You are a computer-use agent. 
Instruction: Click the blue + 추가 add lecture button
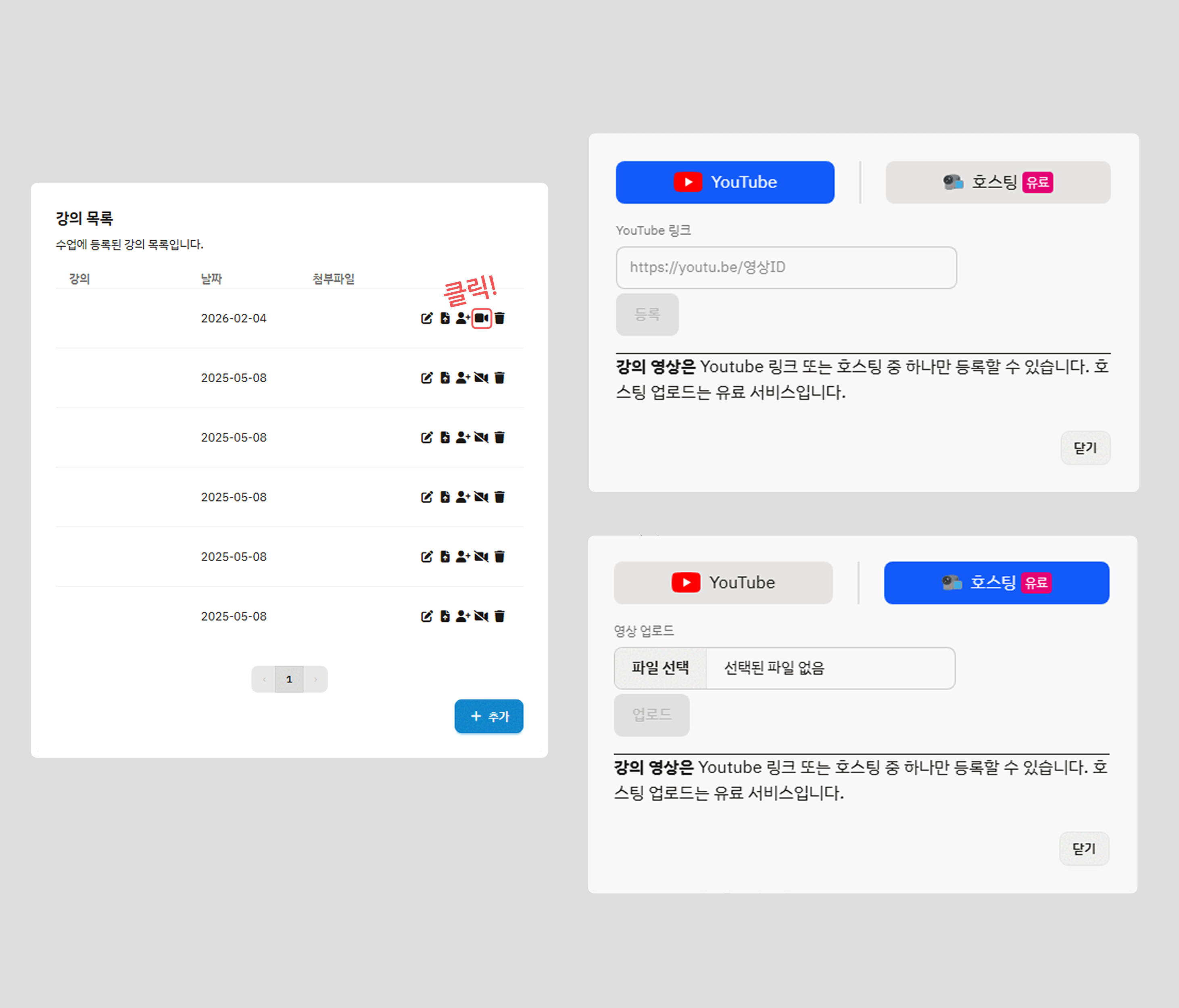pos(488,716)
